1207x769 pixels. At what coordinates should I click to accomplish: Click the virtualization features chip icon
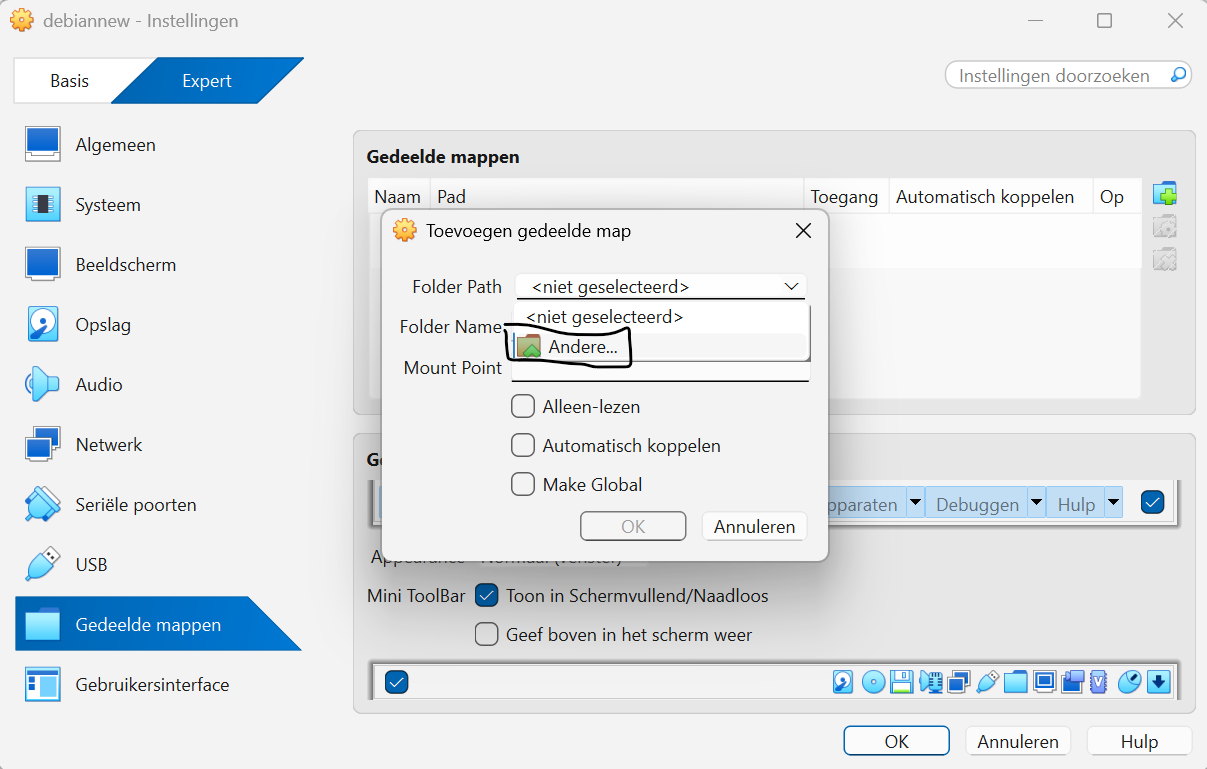(x=1100, y=682)
